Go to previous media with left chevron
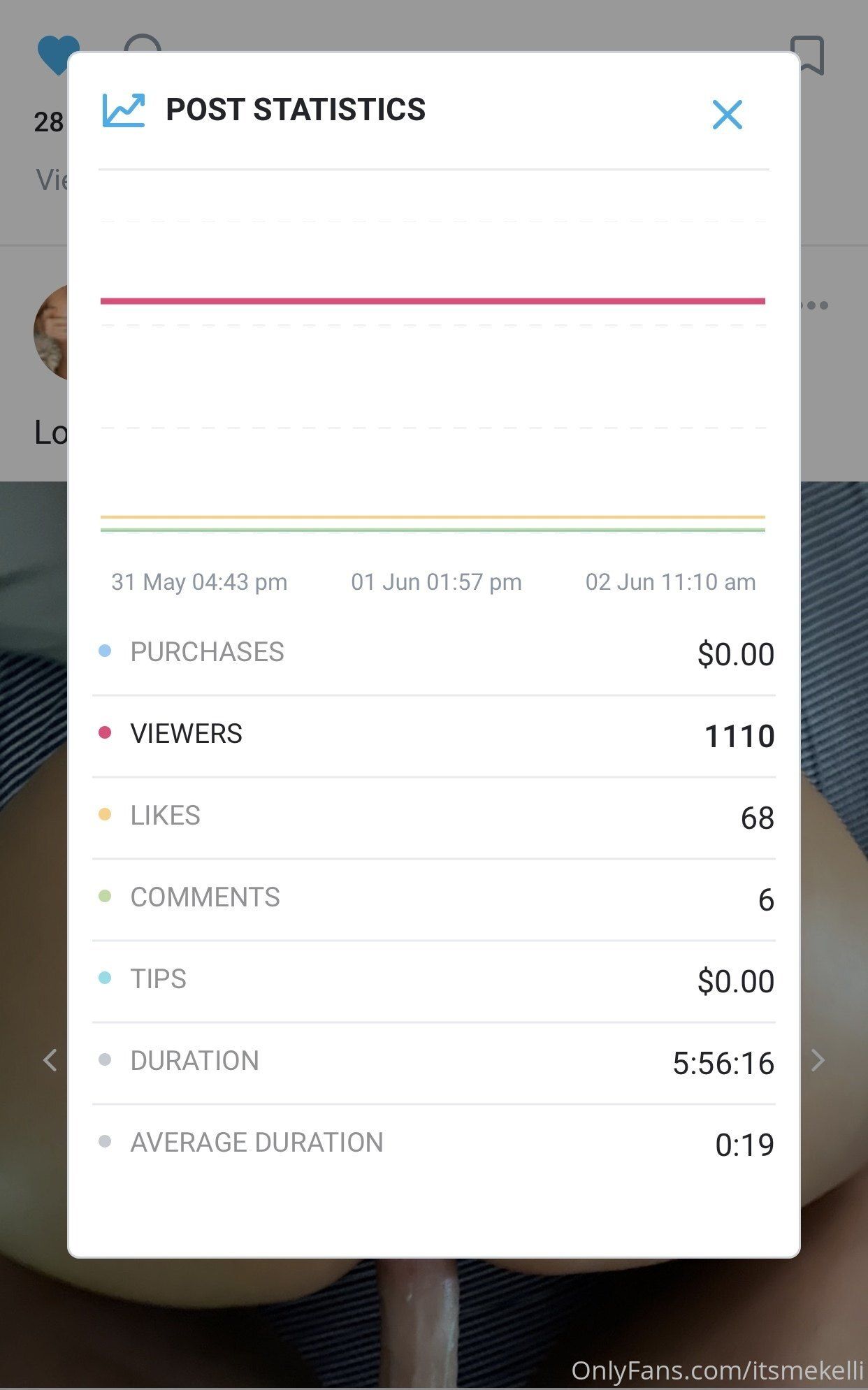868x1390 pixels. pos(50,1060)
